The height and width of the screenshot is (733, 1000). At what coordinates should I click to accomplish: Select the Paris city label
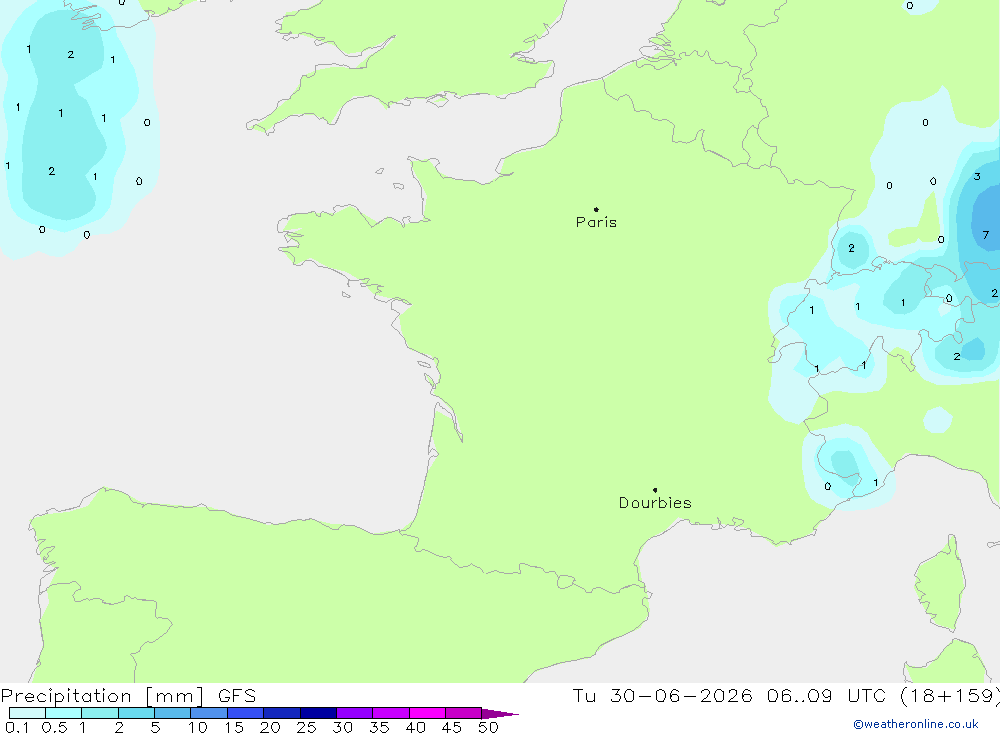[x=596, y=222]
